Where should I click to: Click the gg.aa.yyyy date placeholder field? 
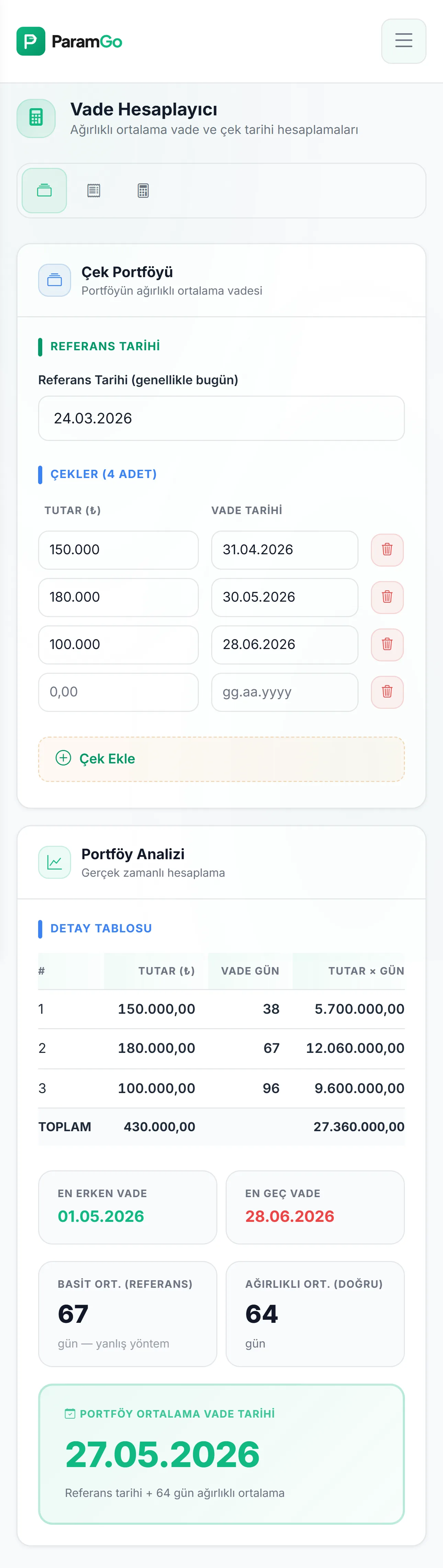[x=284, y=692]
